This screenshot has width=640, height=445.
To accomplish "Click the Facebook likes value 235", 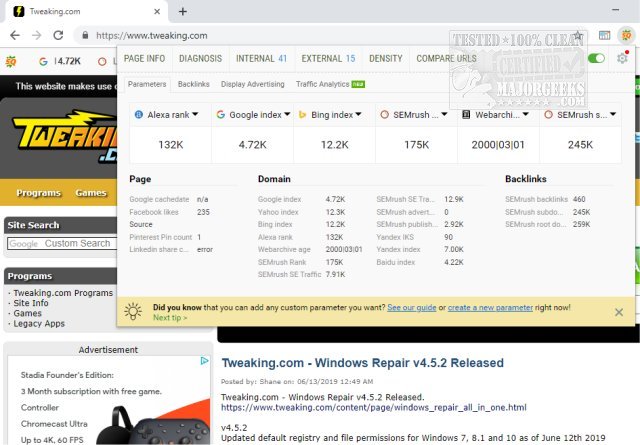I will point(203,212).
